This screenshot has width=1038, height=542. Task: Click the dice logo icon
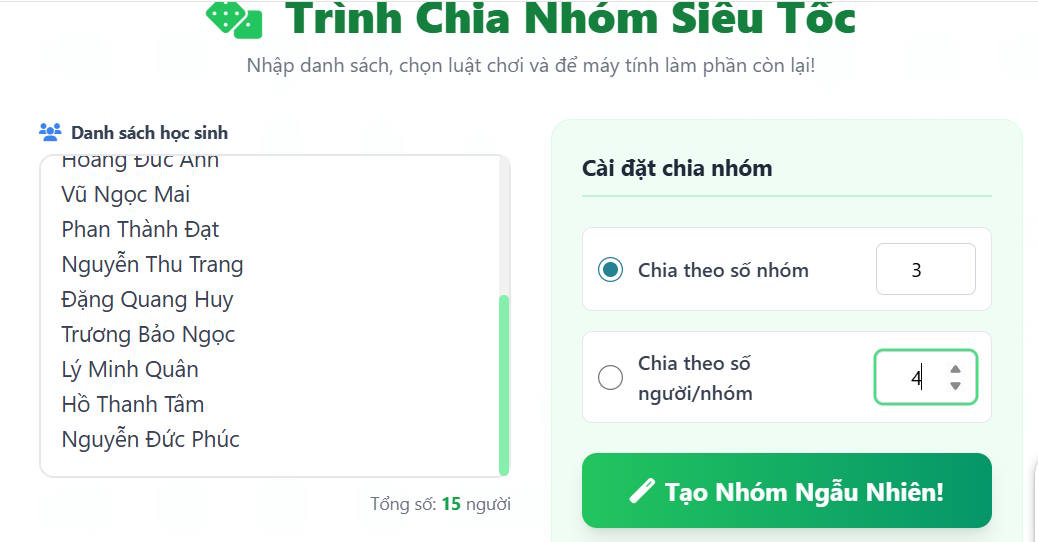[234, 19]
